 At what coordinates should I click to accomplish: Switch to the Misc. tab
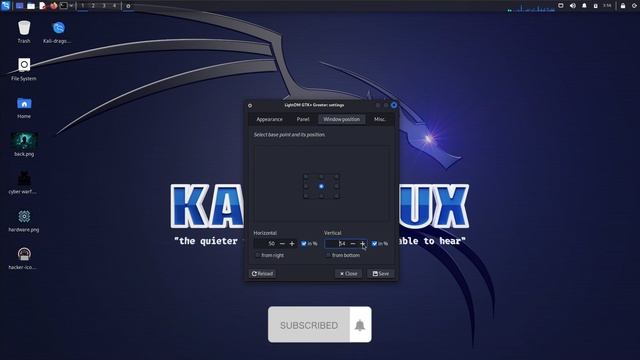[380, 119]
